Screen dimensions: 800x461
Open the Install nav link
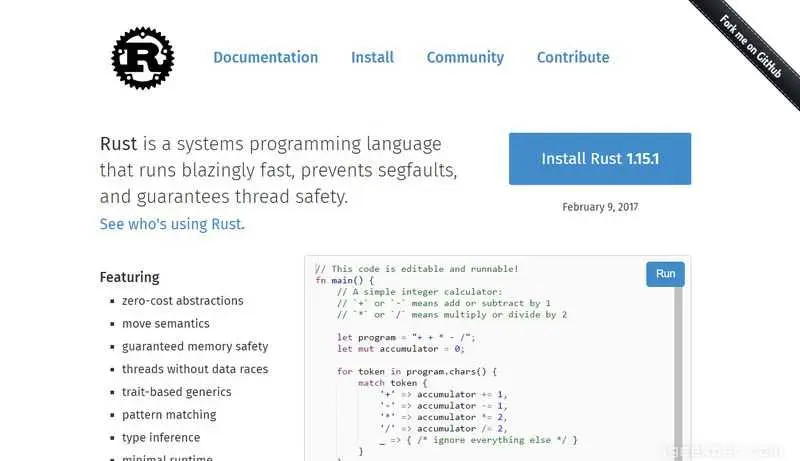(372, 57)
